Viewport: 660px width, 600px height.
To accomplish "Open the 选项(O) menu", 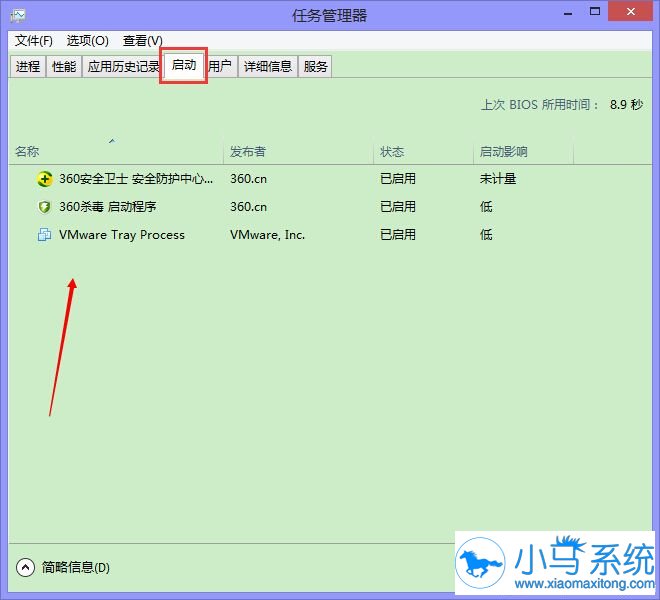I will pos(88,41).
